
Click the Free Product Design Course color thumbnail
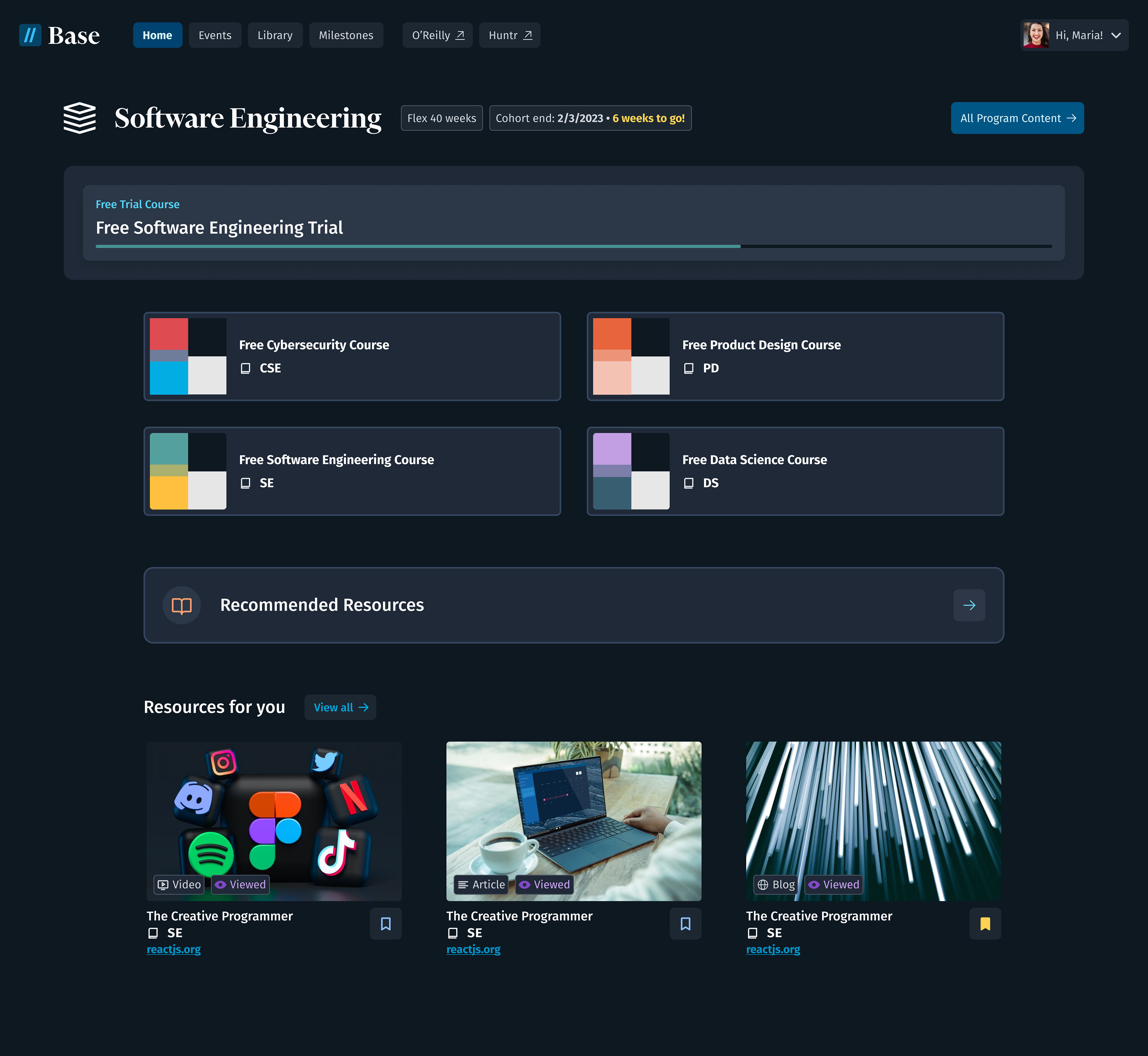(631, 356)
